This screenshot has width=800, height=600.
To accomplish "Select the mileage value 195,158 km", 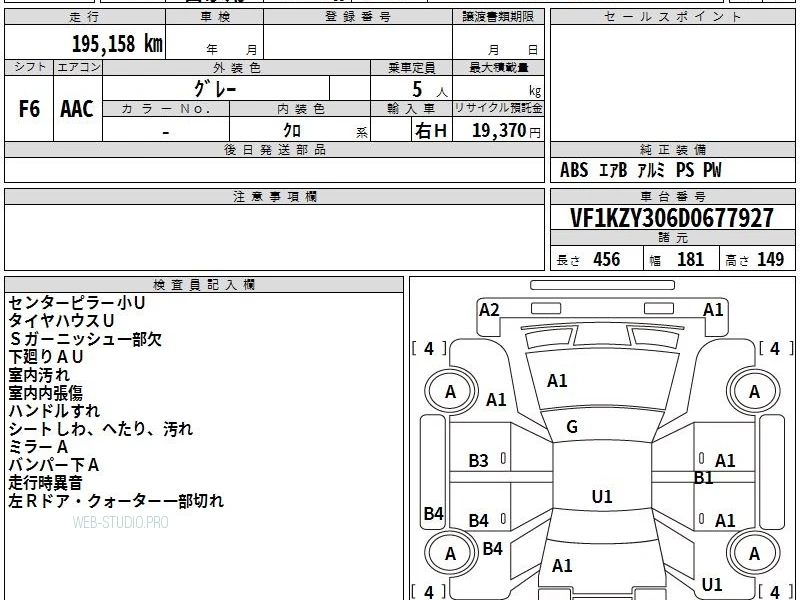I will click(117, 44).
